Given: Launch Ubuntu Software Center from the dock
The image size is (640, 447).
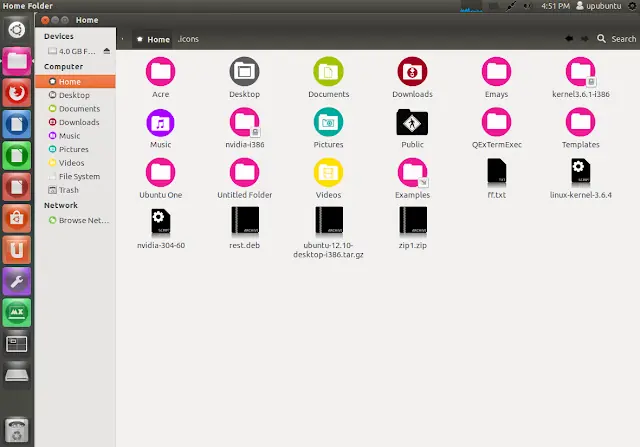Looking at the screenshot, I should (16, 218).
